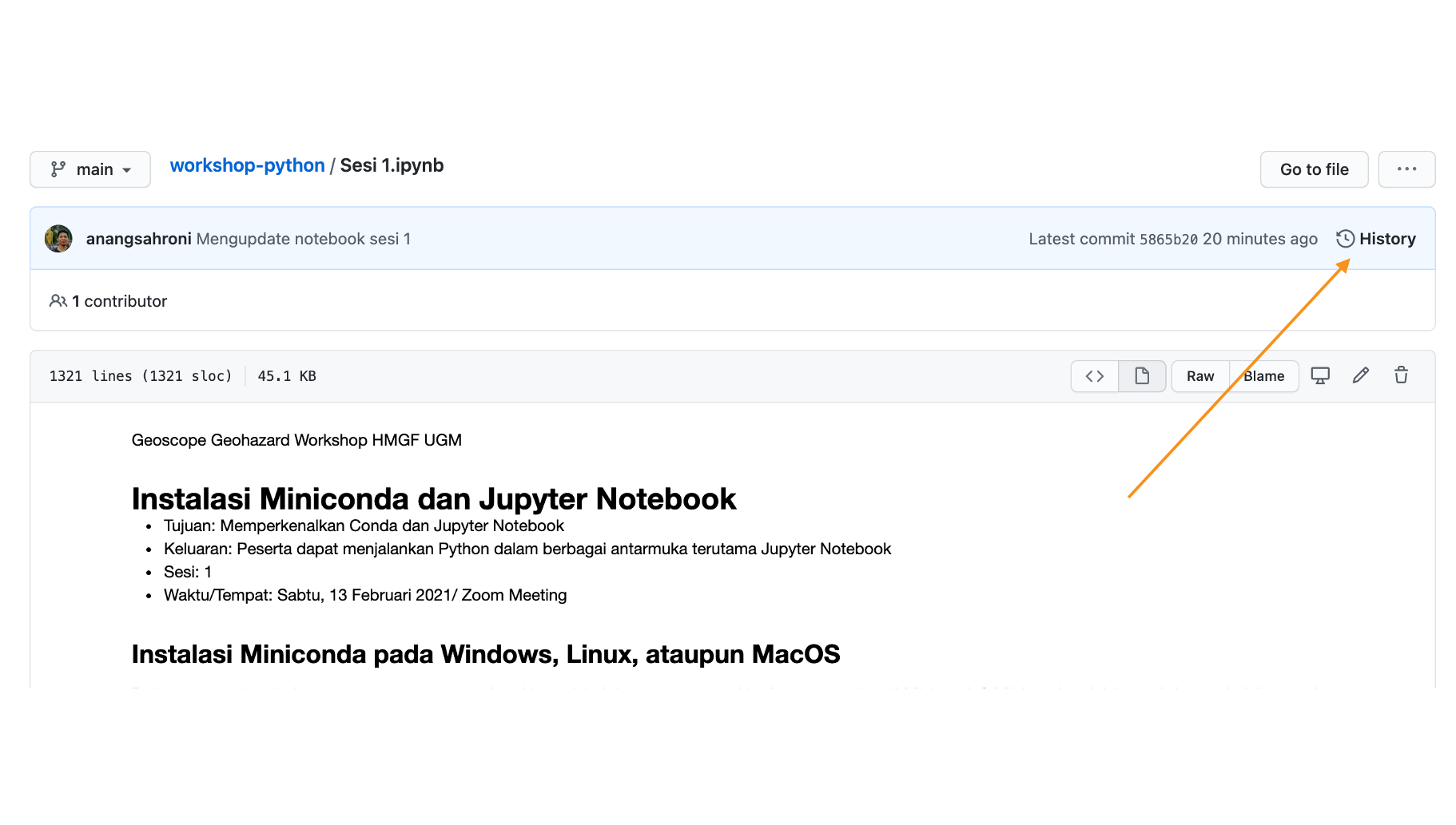Click the Tujuan bullet line
Screen dimensions: 1456x825
point(364,526)
